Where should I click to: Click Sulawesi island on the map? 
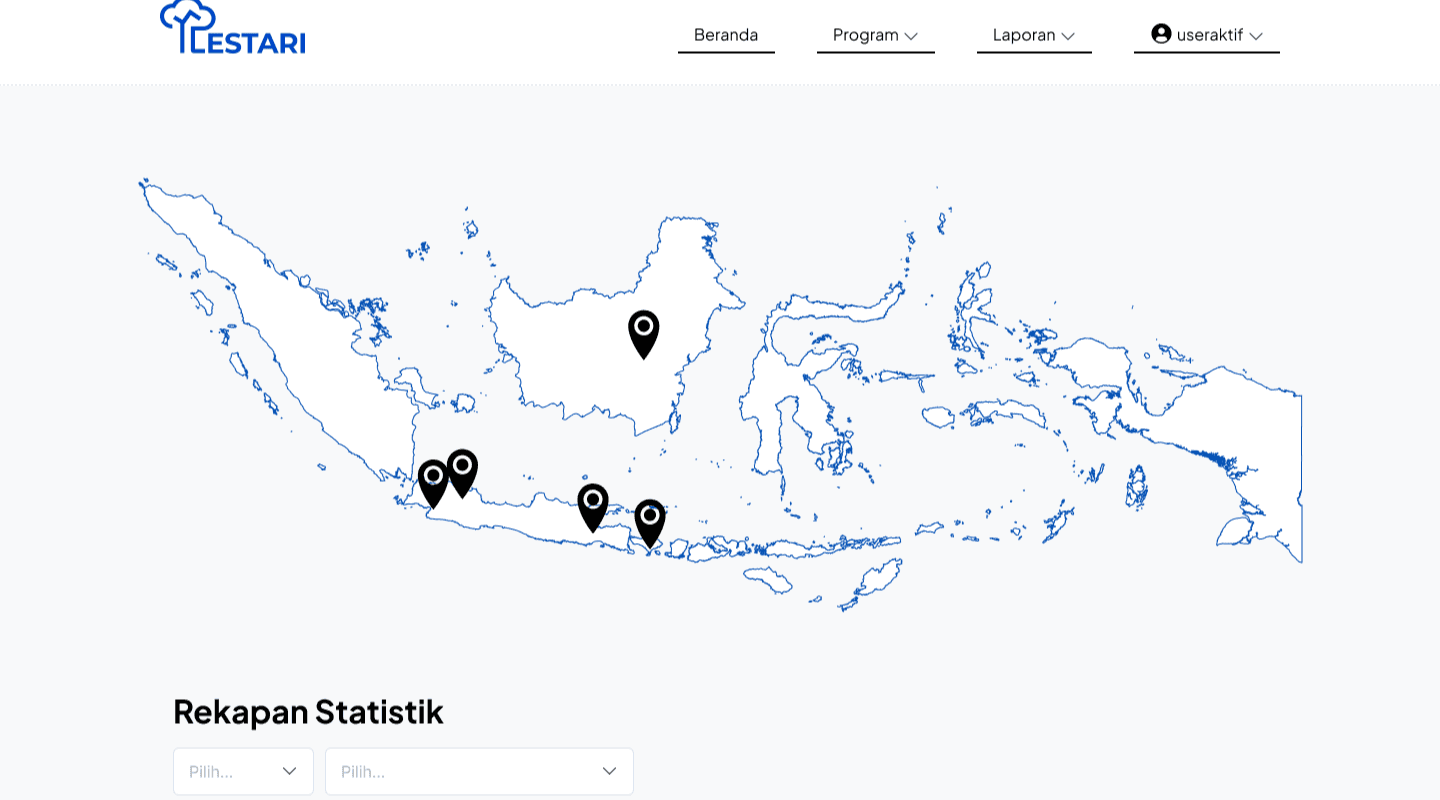790,400
